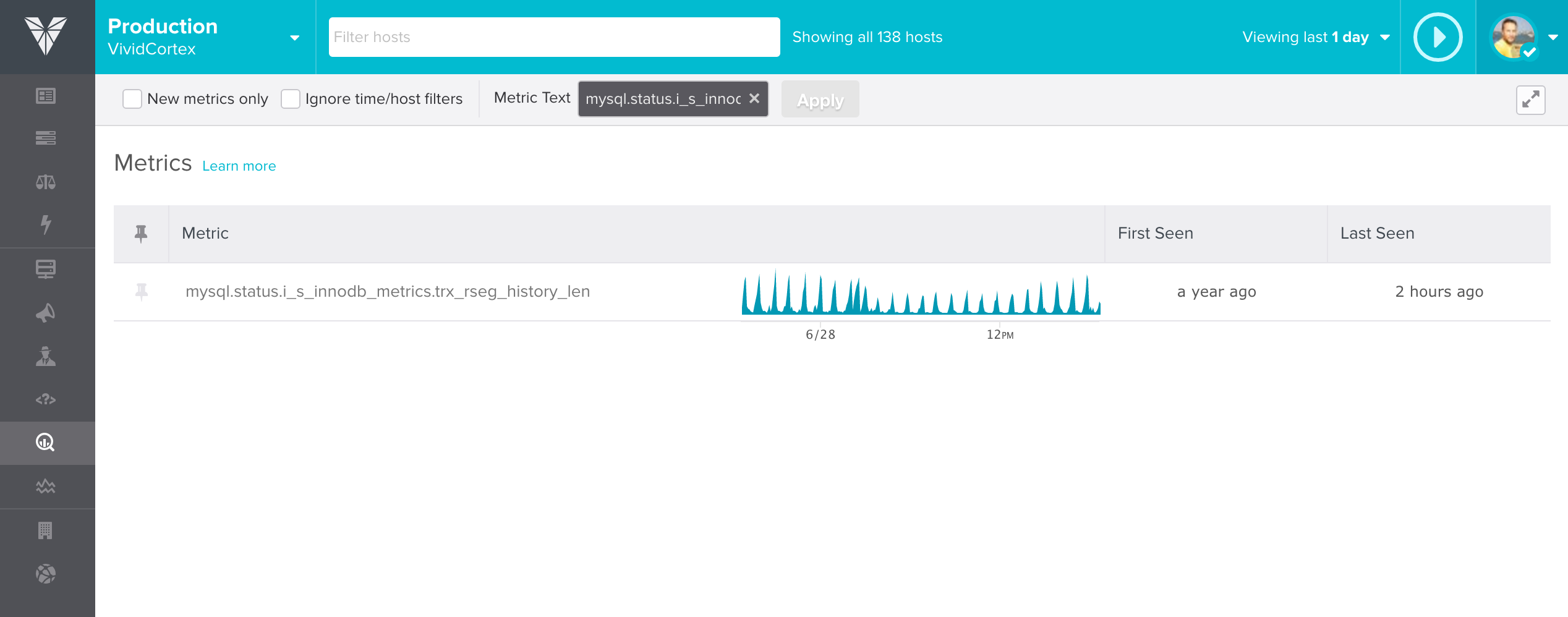Open the Viewing last 1 day dropdown
The height and width of the screenshot is (617, 1568).
click(1316, 37)
